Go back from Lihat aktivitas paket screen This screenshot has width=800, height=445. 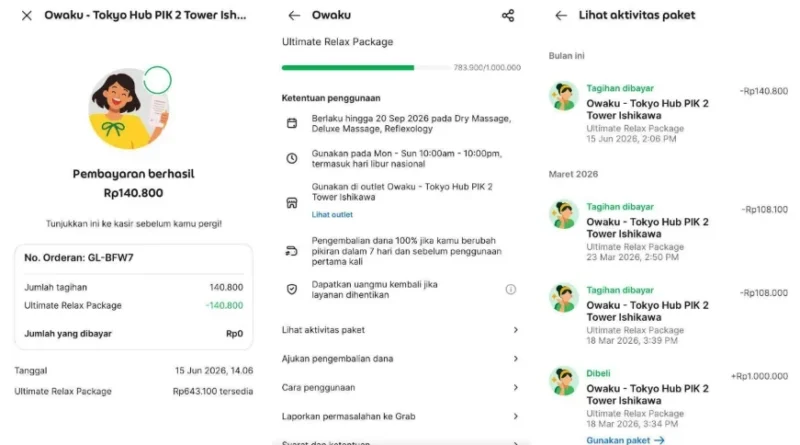(561, 16)
